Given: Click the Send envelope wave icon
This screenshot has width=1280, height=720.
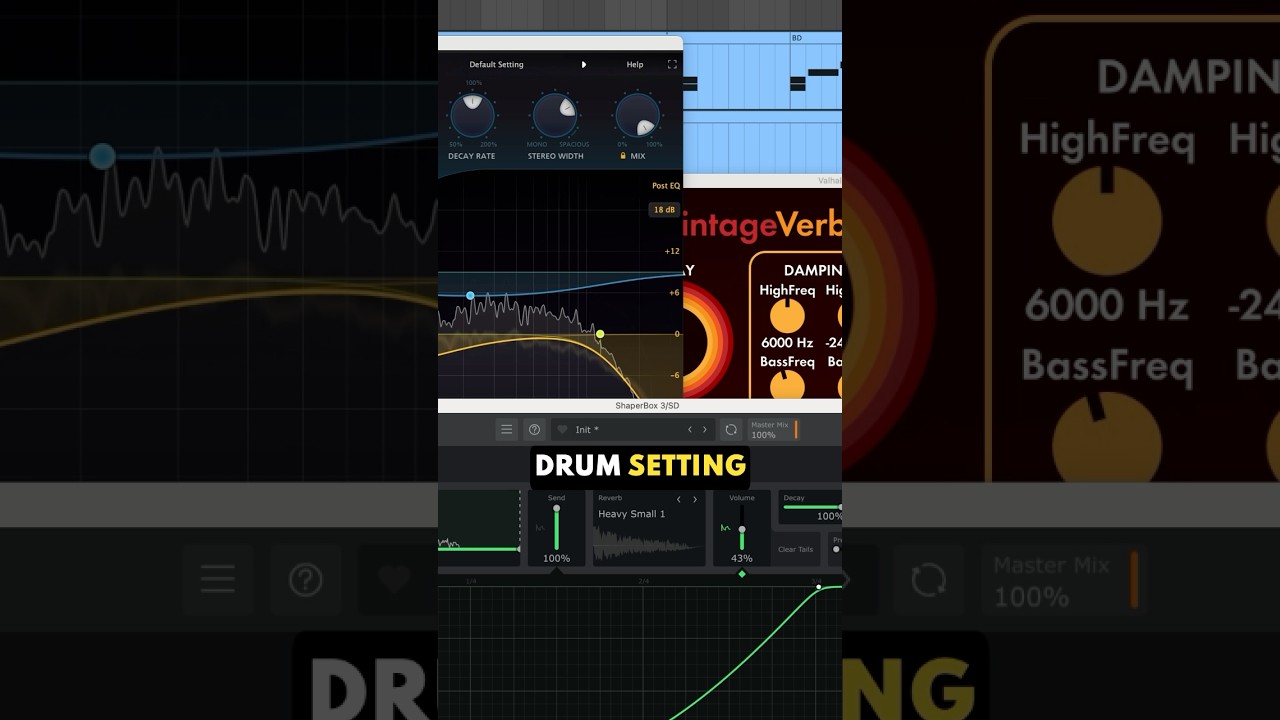Looking at the screenshot, I should point(540,528).
